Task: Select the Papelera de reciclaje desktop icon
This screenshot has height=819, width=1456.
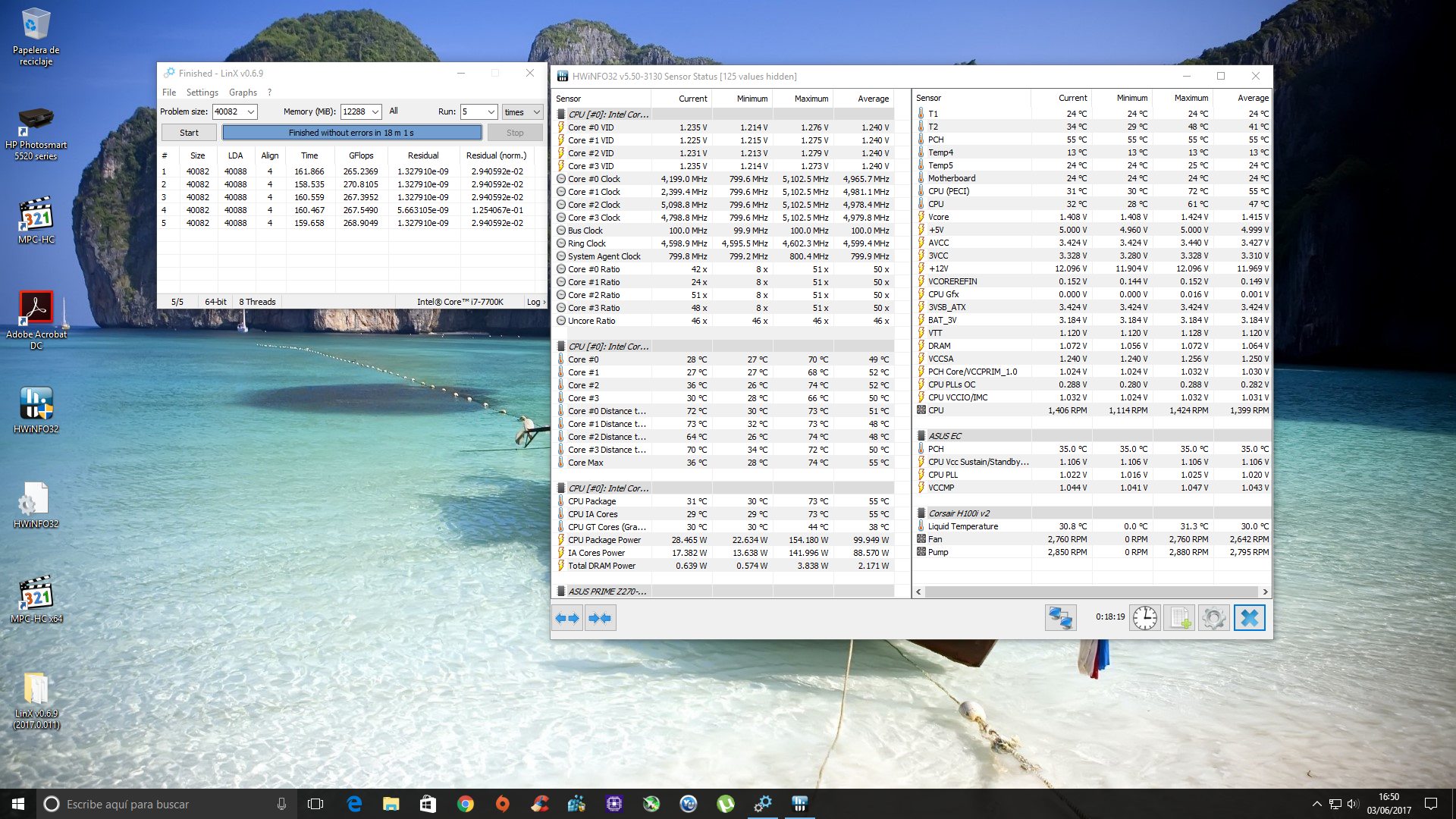Action: (36, 37)
